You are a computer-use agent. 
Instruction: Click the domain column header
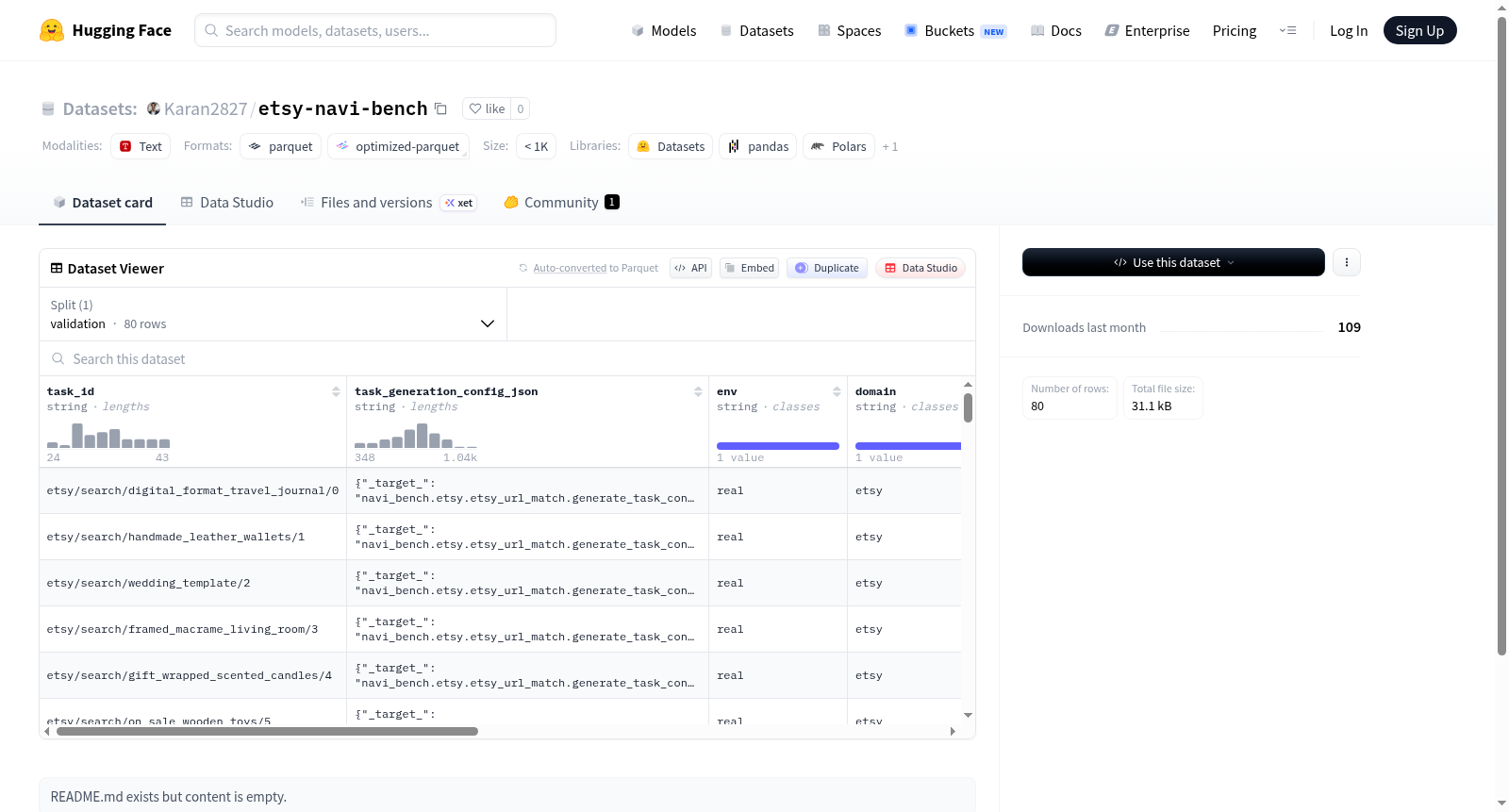tap(876, 391)
